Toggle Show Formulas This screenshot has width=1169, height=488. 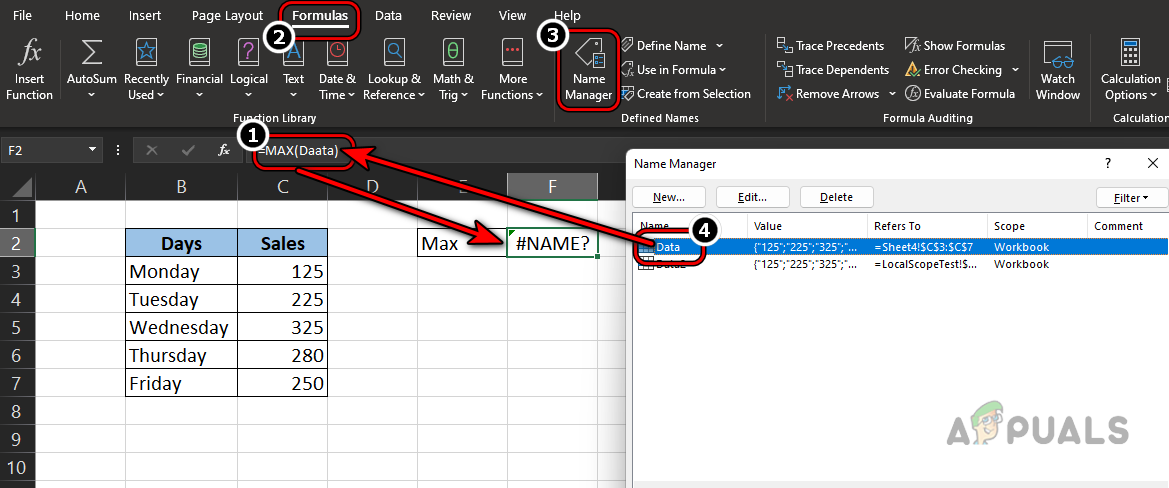(x=955, y=45)
